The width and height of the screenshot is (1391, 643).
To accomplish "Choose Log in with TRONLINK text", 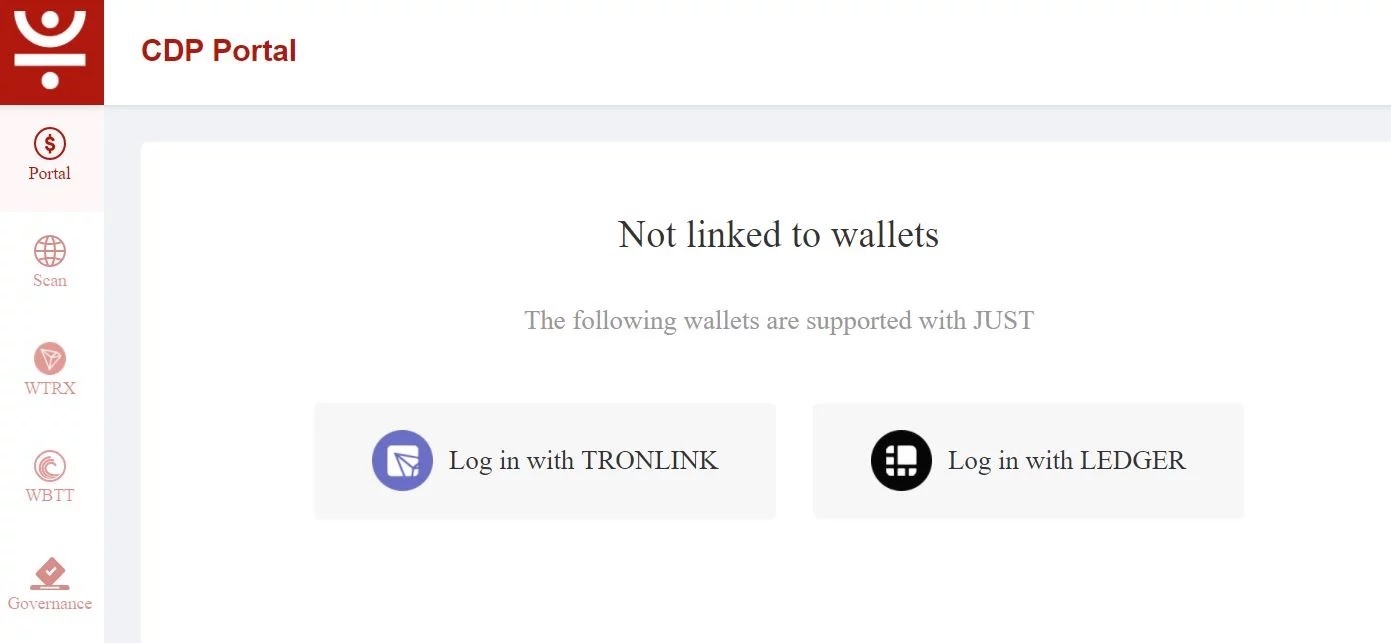I will coord(584,460).
